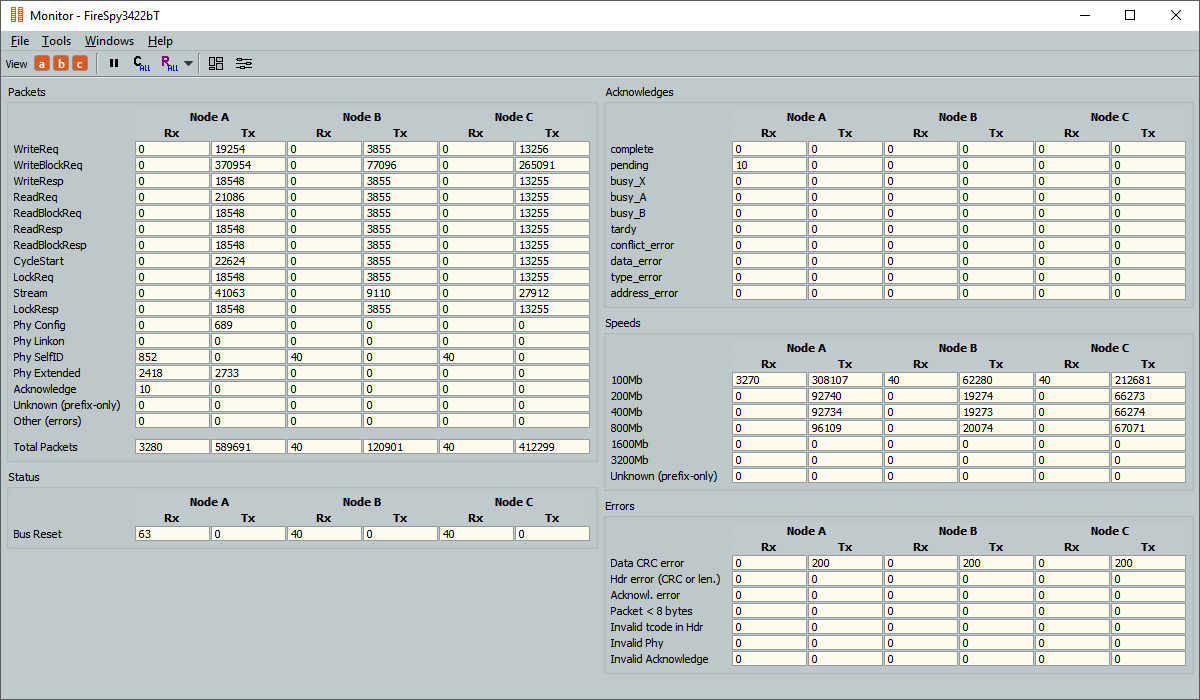Click Node B Tx 400Mb speed value 19273

(997, 412)
